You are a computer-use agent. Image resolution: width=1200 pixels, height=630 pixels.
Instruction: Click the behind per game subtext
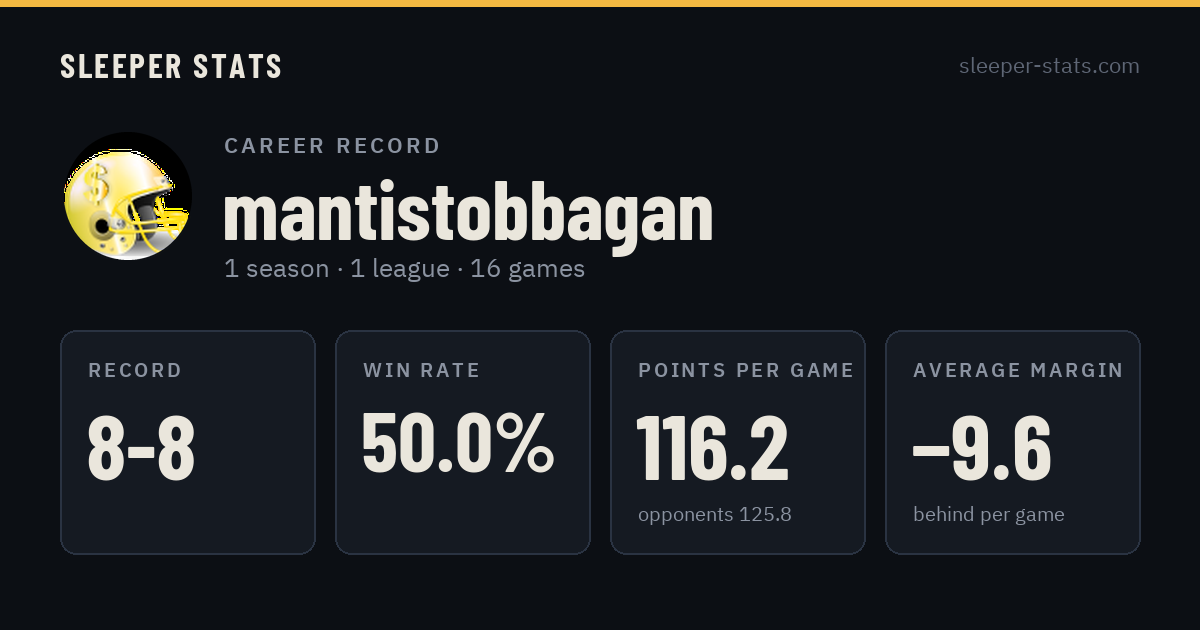point(989,515)
